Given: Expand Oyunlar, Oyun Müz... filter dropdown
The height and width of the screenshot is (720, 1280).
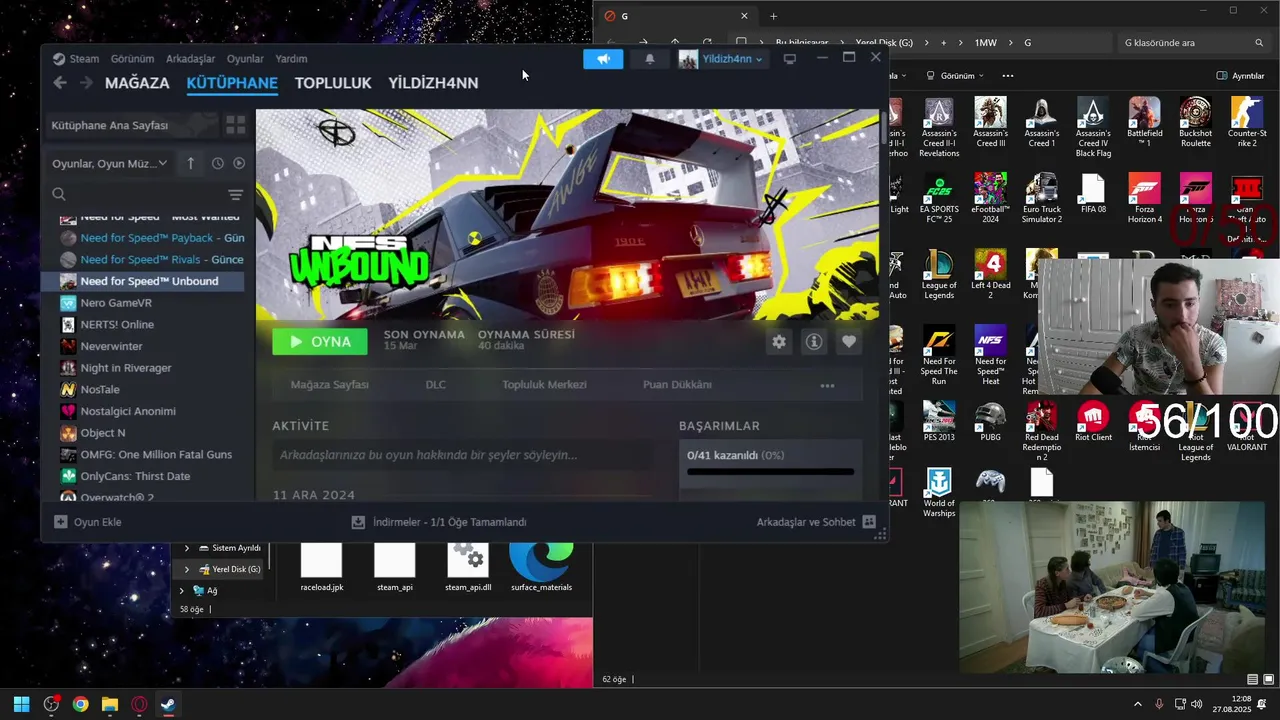Looking at the screenshot, I should pyautogui.click(x=110, y=163).
